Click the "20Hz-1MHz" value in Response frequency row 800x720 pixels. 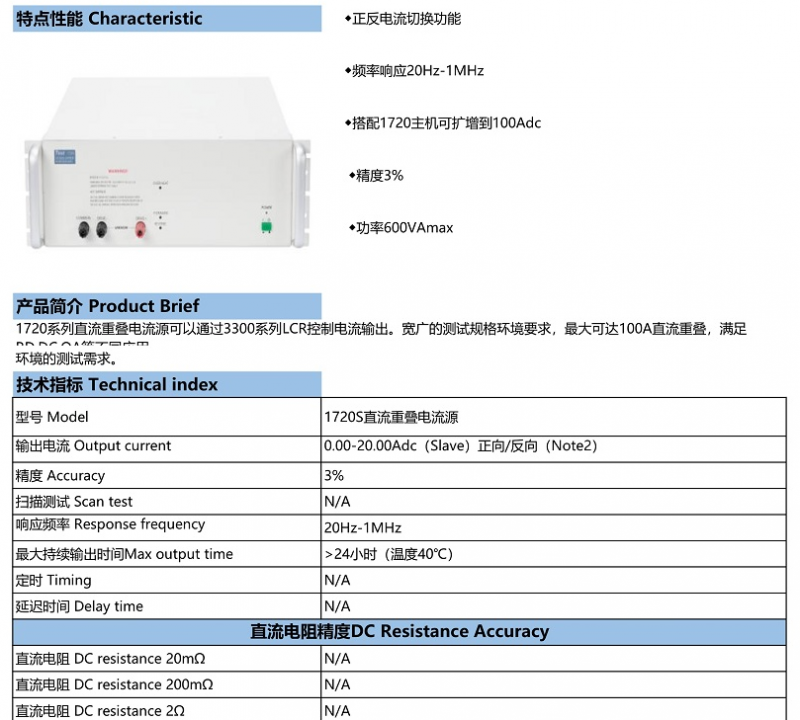(363, 528)
